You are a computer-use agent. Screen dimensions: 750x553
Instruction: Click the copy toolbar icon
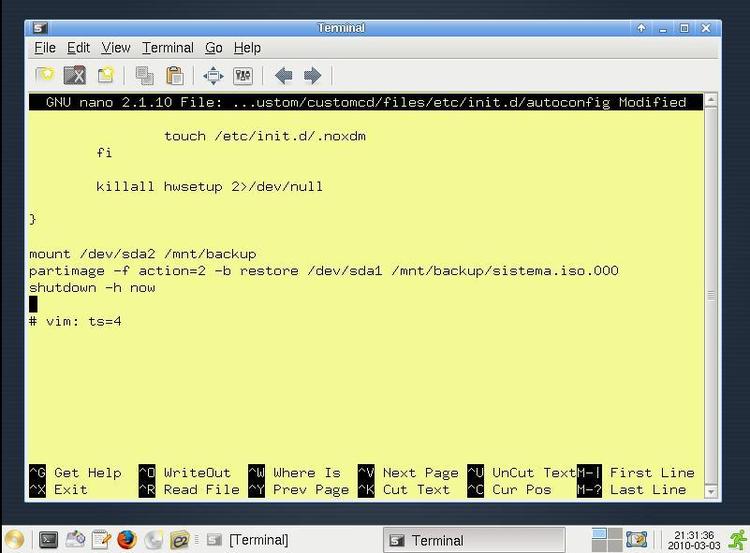point(144,76)
